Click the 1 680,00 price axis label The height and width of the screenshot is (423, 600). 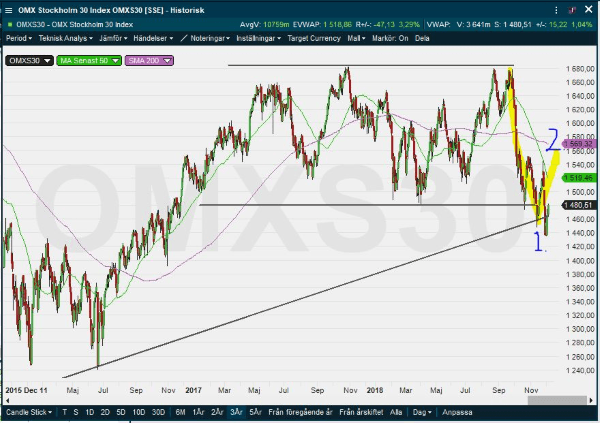point(580,69)
